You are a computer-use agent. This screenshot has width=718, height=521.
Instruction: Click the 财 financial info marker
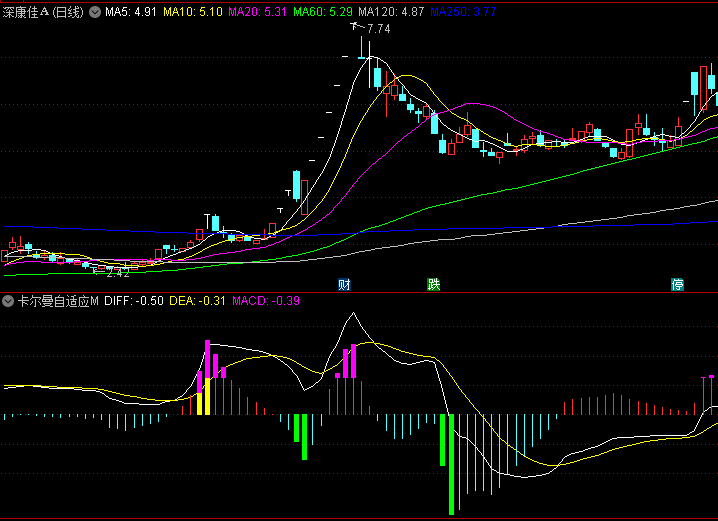344,285
